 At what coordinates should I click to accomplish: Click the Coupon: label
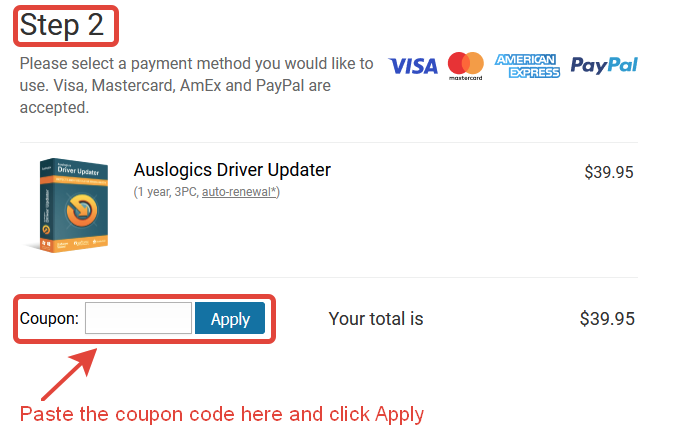click(49, 318)
